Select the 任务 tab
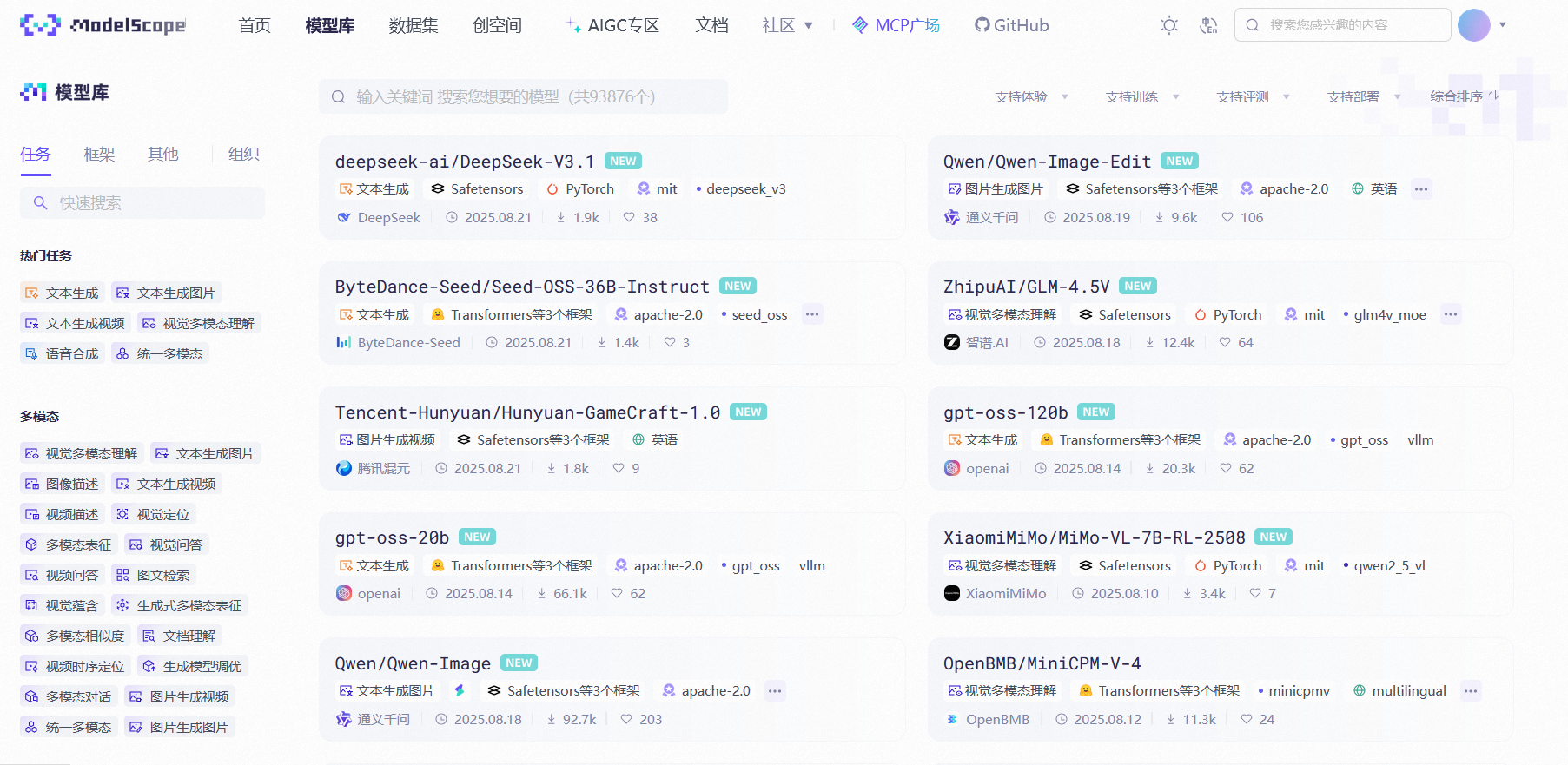 pyautogui.click(x=36, y=154)
